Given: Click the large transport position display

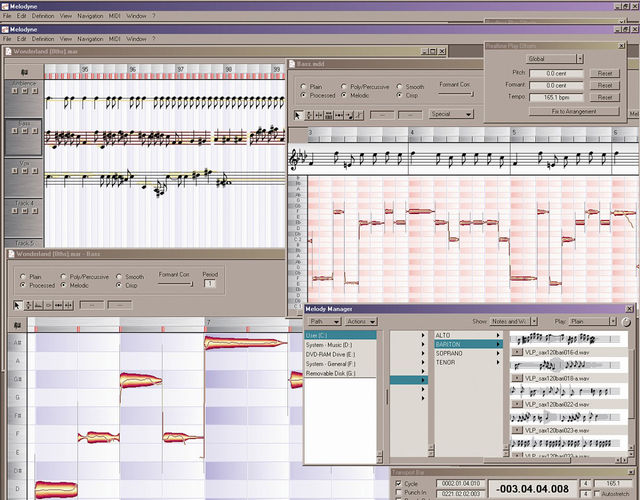Looking at the screenshot, I should (533, 489).
